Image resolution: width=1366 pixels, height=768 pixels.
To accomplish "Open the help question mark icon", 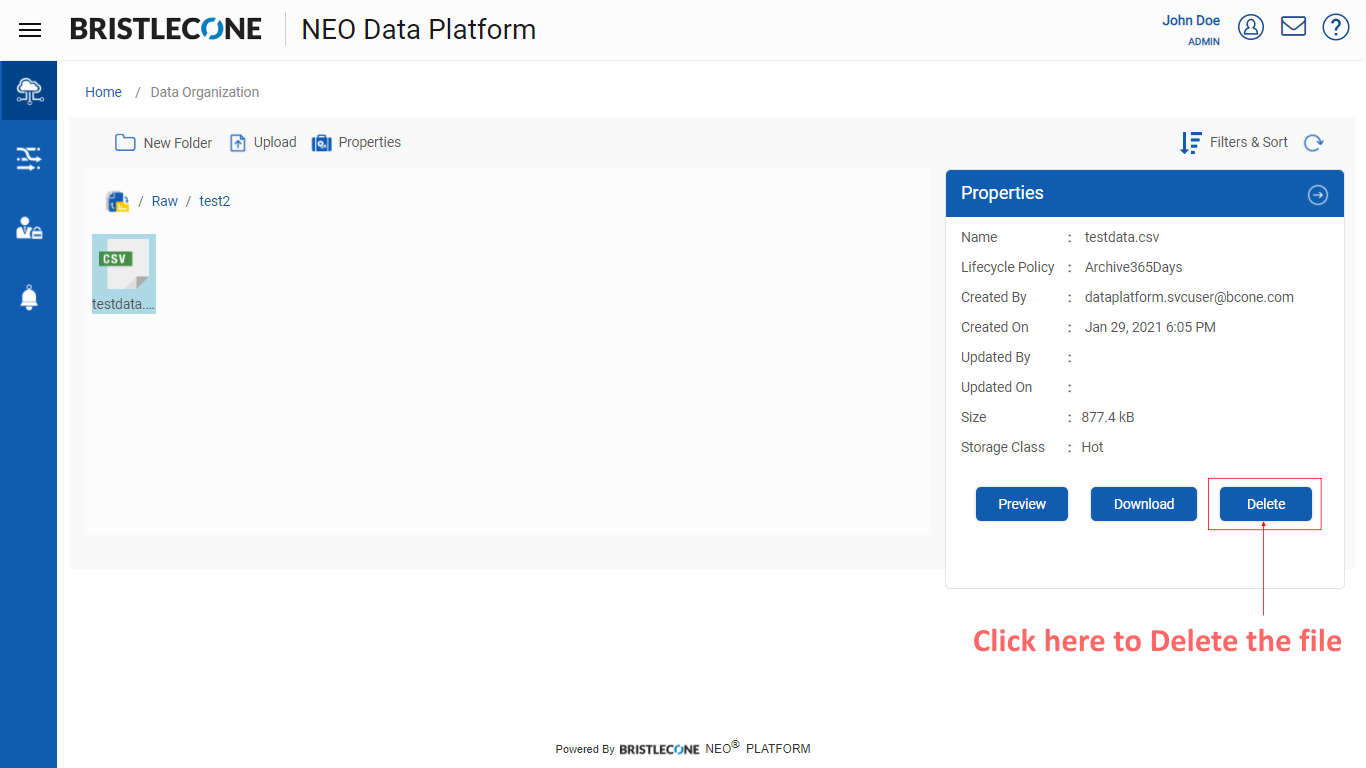I will click(1336, 27).
